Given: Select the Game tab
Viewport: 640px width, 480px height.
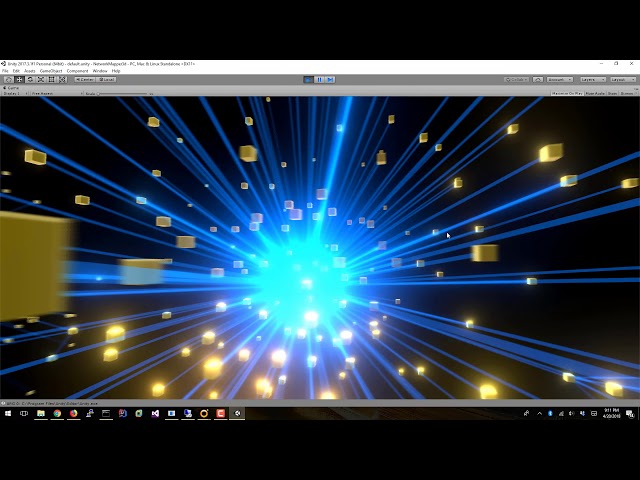Looking at the screenshot, I should click(11, 88).
